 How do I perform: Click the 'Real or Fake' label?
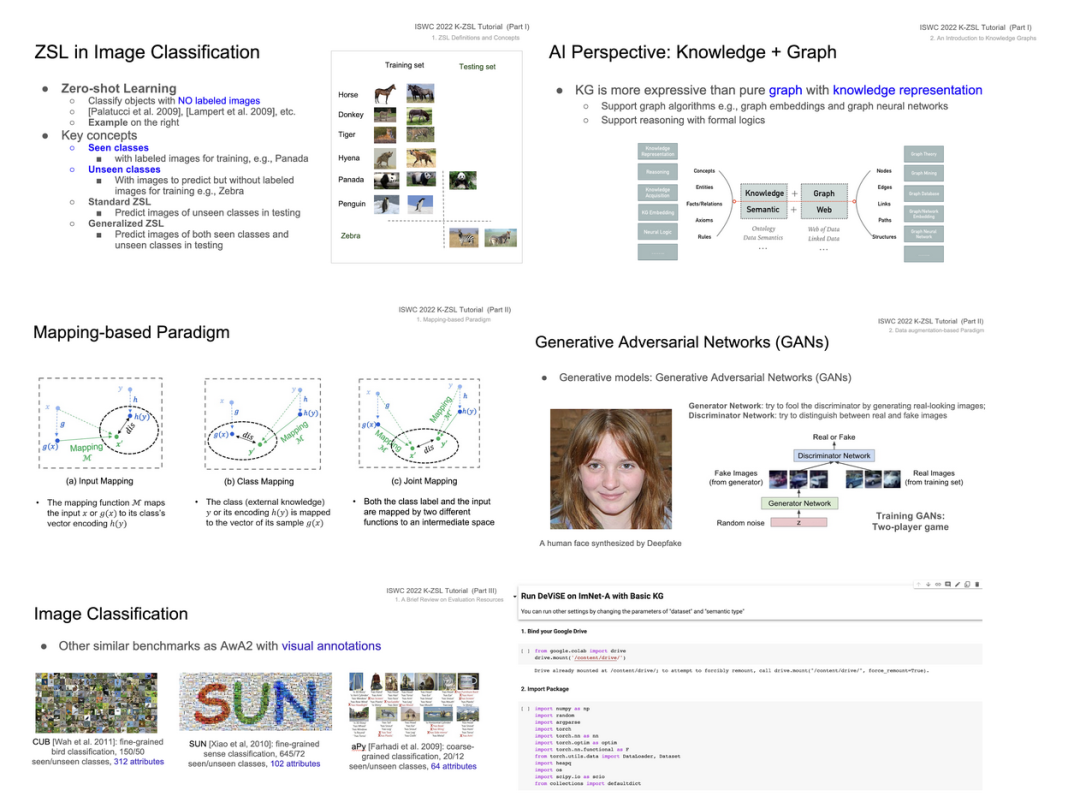833,437
